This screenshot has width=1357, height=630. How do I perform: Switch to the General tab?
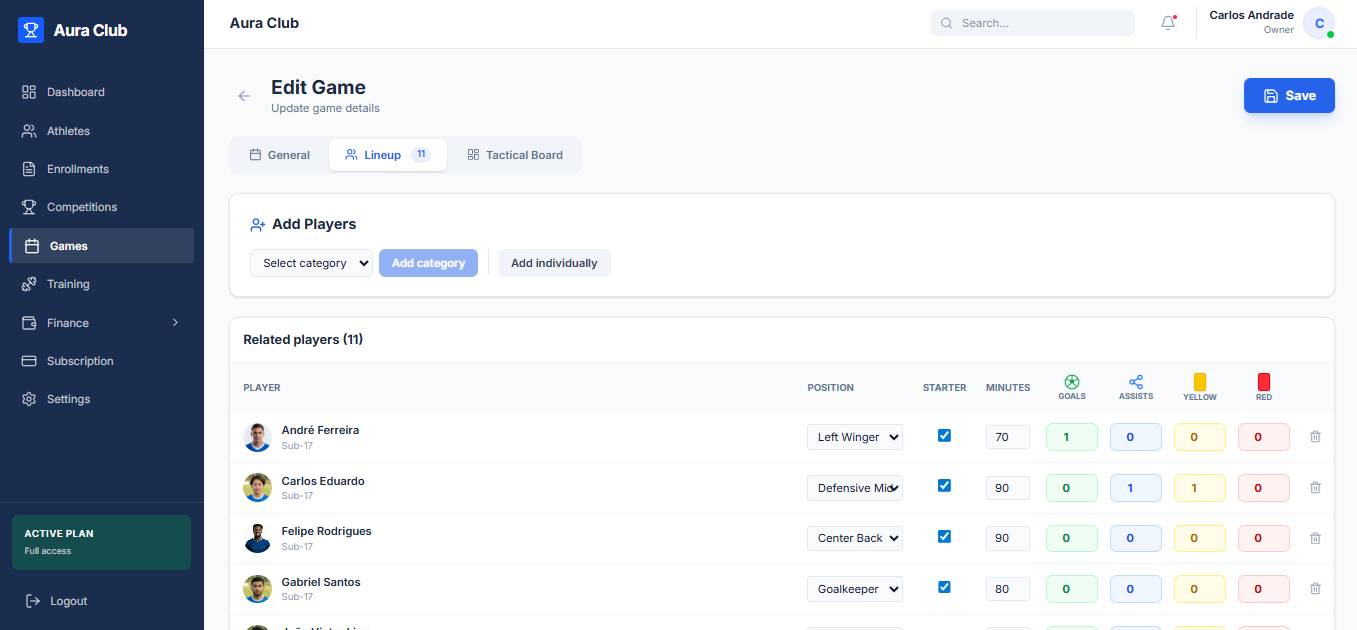pos(279,155)
